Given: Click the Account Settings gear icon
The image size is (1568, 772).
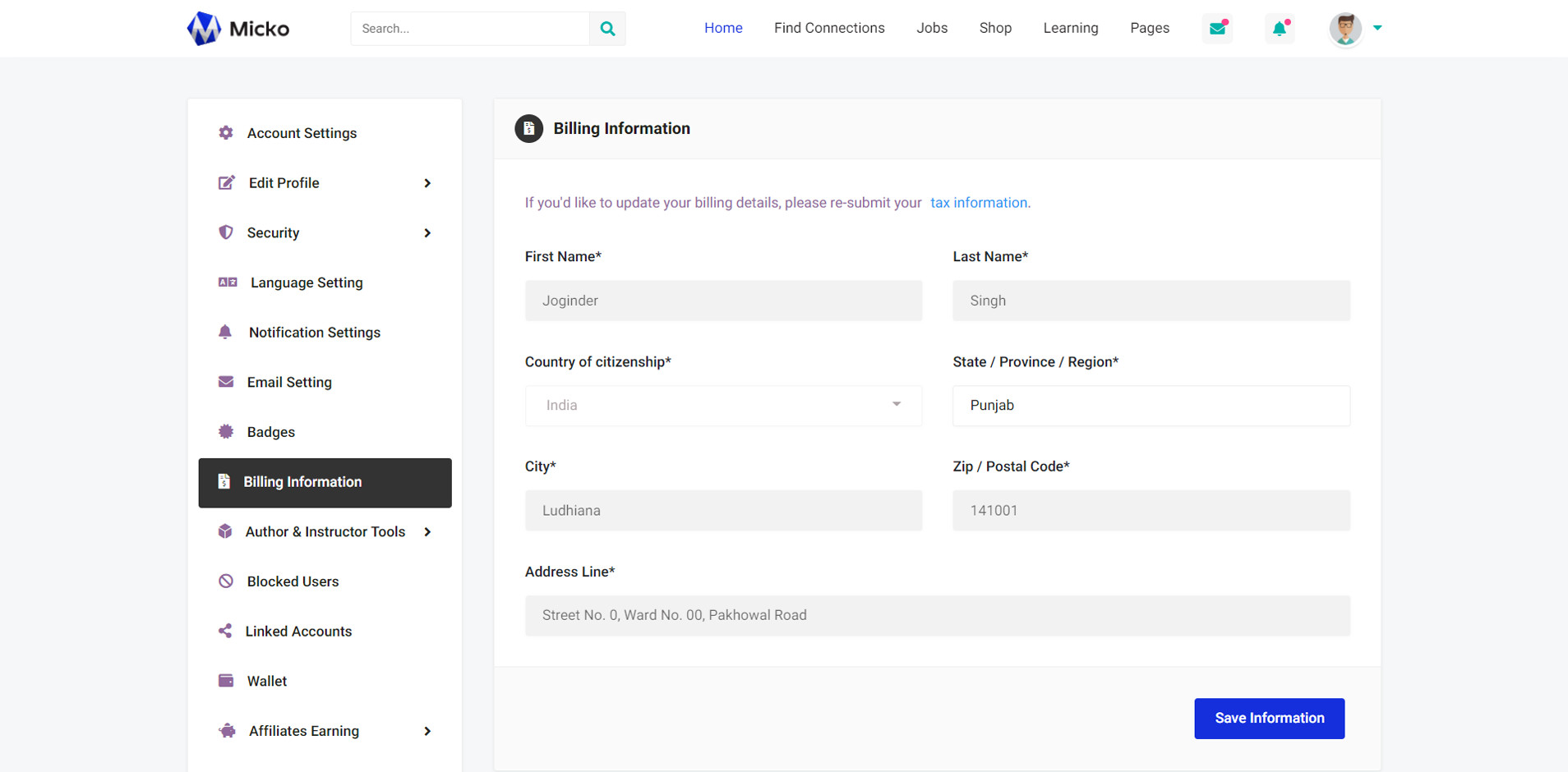Looking at the screenshot, I should point(226,133).
